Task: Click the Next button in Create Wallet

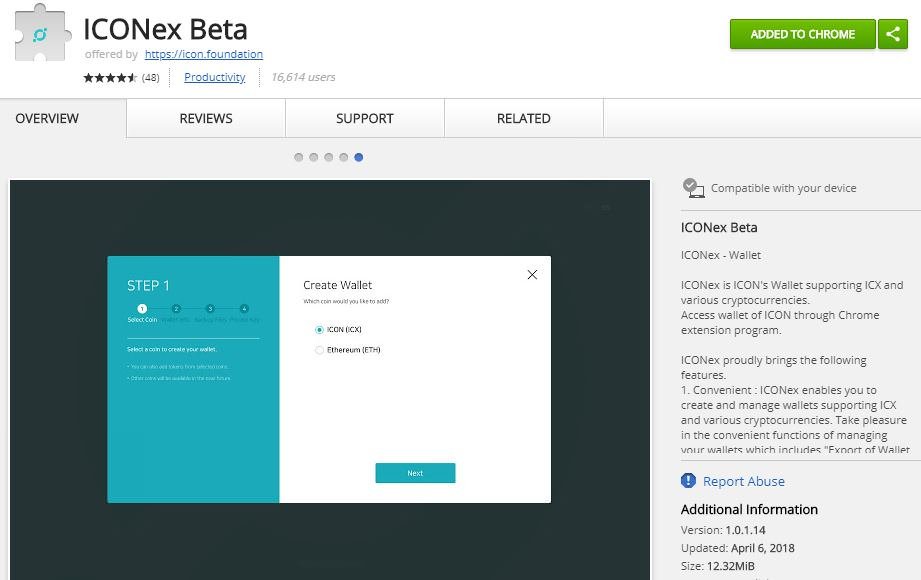Action: coord(415,473)
